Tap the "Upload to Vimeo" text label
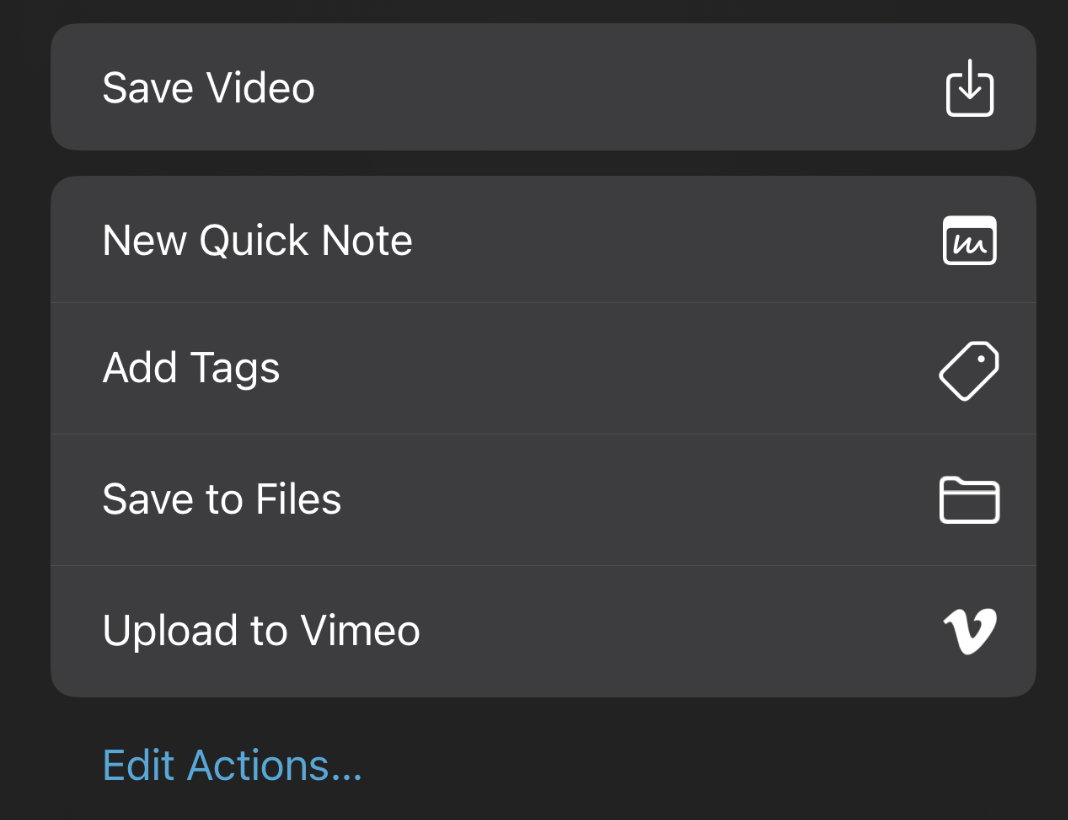The image size is (1068, 820). [x=261, y=631]
